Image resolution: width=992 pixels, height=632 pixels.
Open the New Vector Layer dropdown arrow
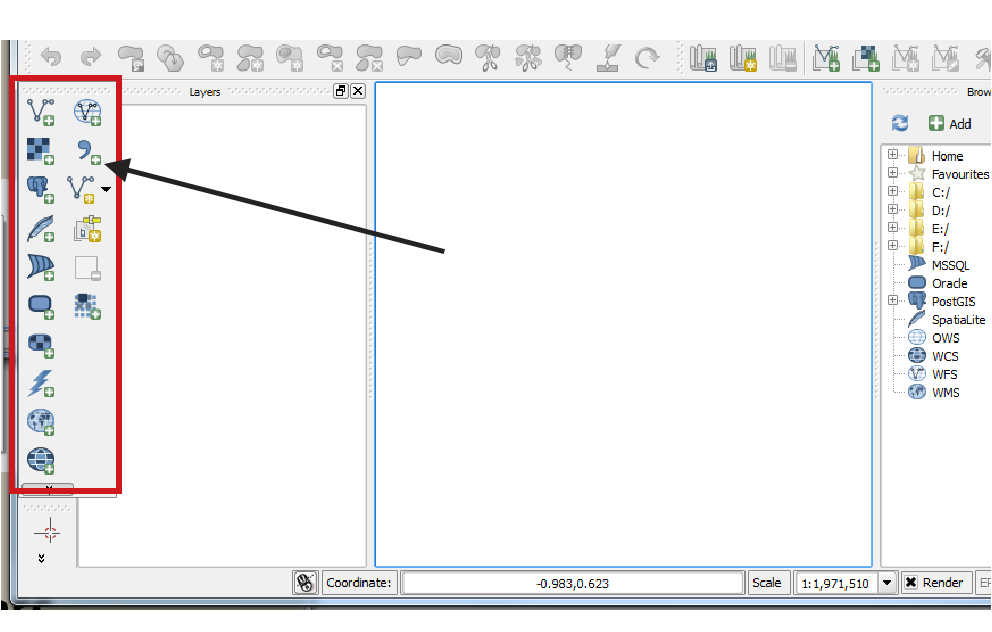(x=106, y=189)
